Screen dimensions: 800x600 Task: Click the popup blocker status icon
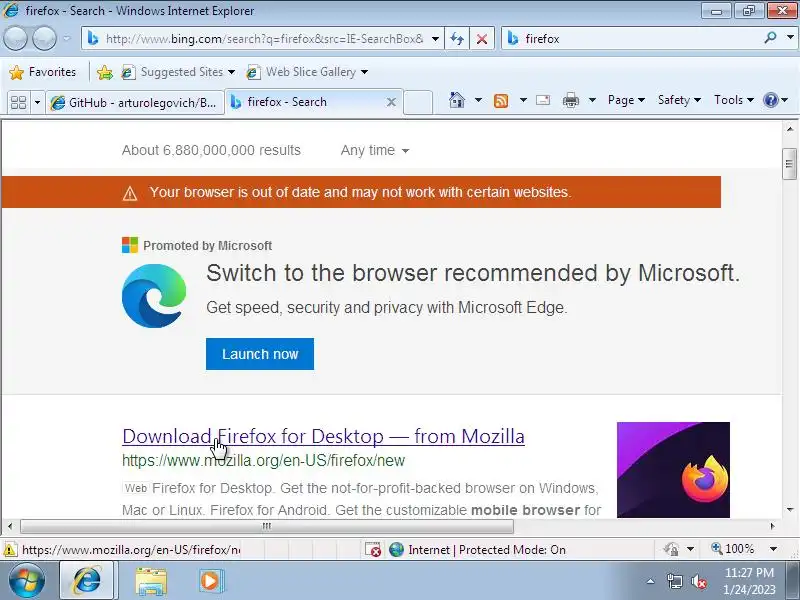click(x=373, y=549)
